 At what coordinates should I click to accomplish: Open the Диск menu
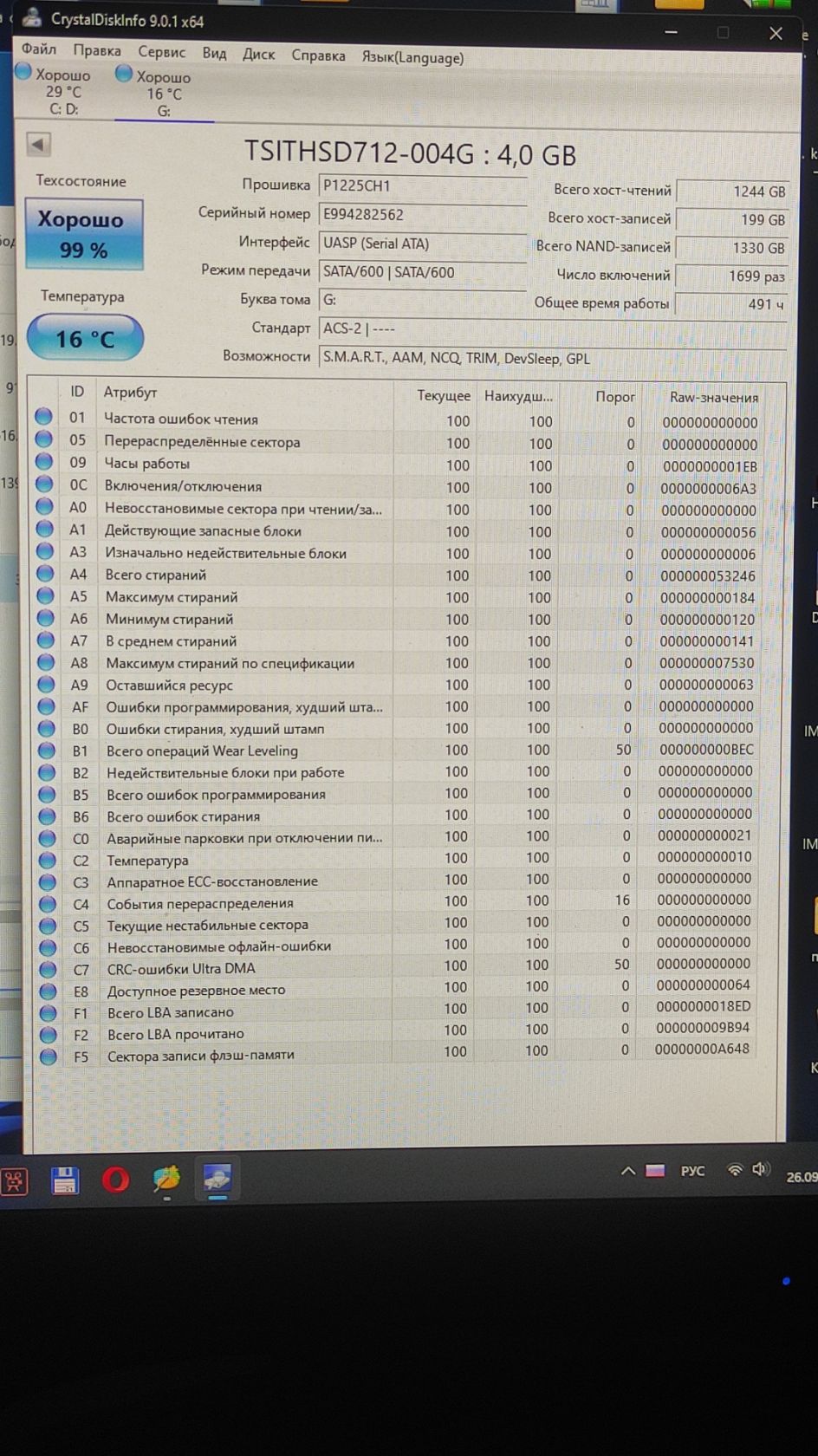click(x=258, y=55)
